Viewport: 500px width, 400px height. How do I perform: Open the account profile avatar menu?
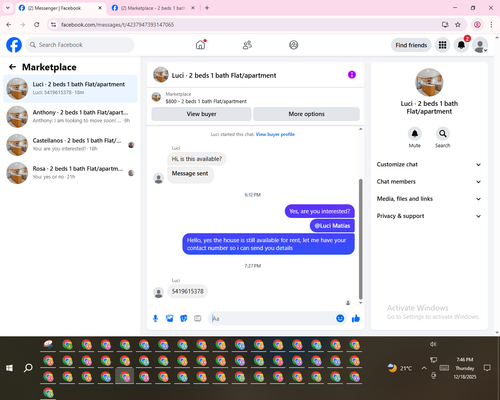pos(480,45)
